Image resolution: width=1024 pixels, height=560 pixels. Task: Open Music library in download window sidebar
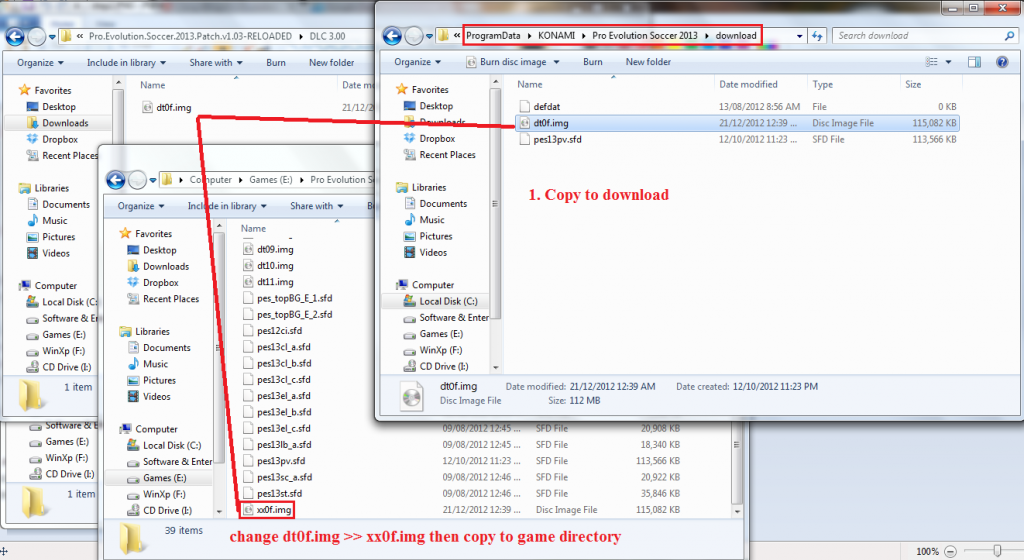(x=424, y=220)
